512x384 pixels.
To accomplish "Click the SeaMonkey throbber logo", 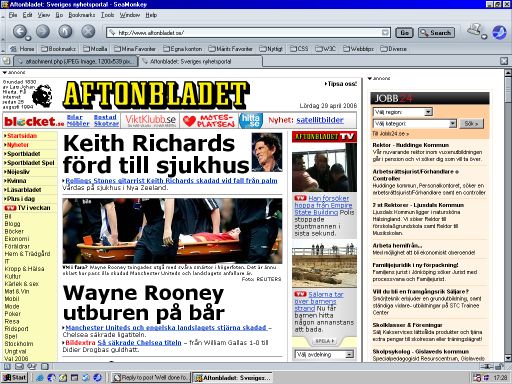I will tap(499, 32).
